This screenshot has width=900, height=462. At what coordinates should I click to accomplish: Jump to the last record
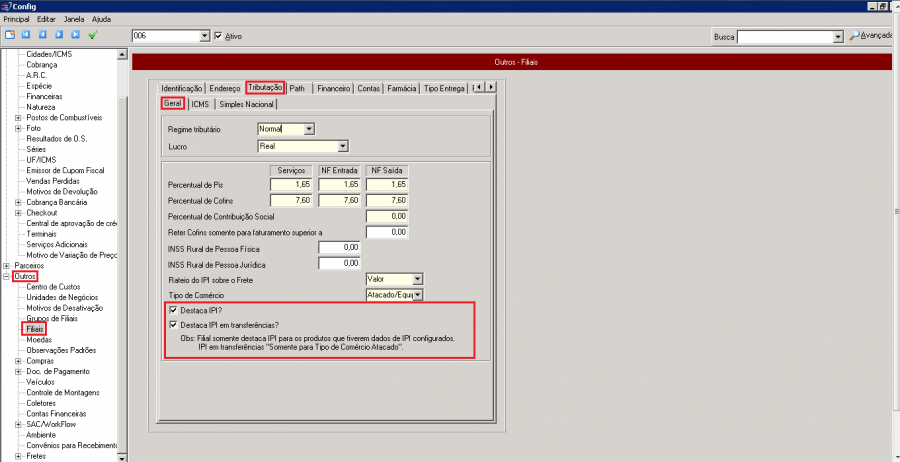click(x=74, y=35)
